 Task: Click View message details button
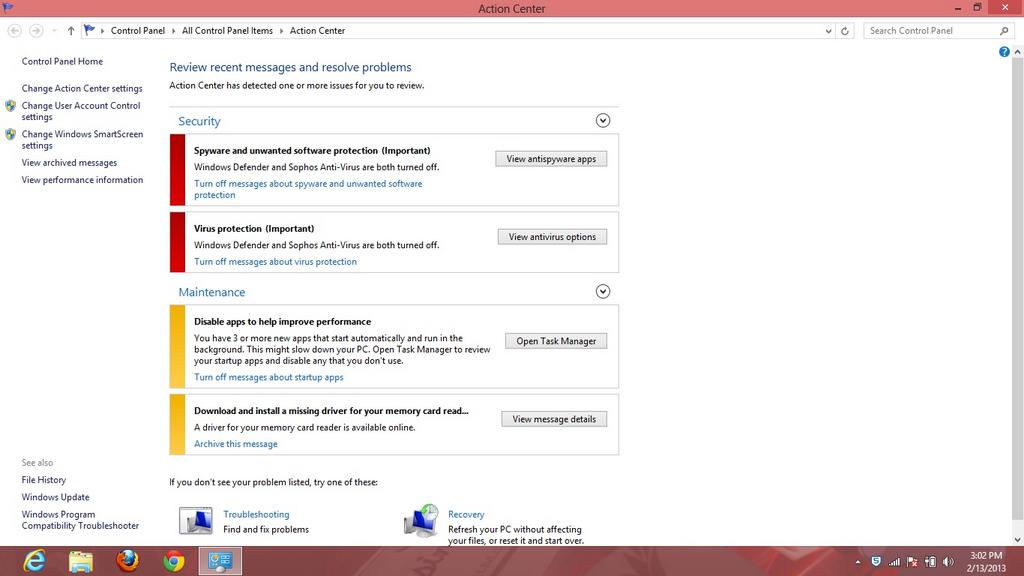(554, 419)
